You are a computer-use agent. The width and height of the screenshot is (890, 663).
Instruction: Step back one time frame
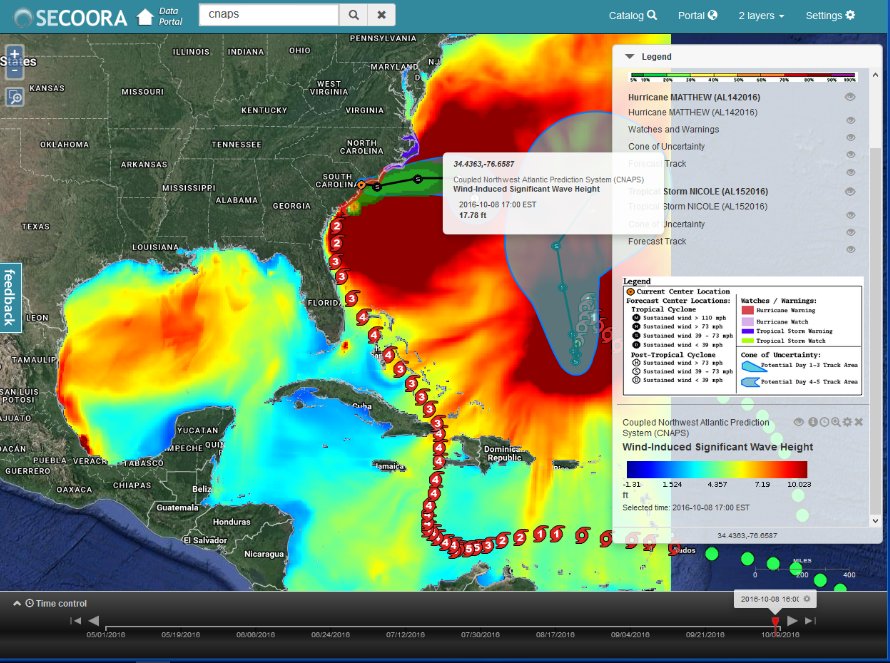[x=94, y=620]
